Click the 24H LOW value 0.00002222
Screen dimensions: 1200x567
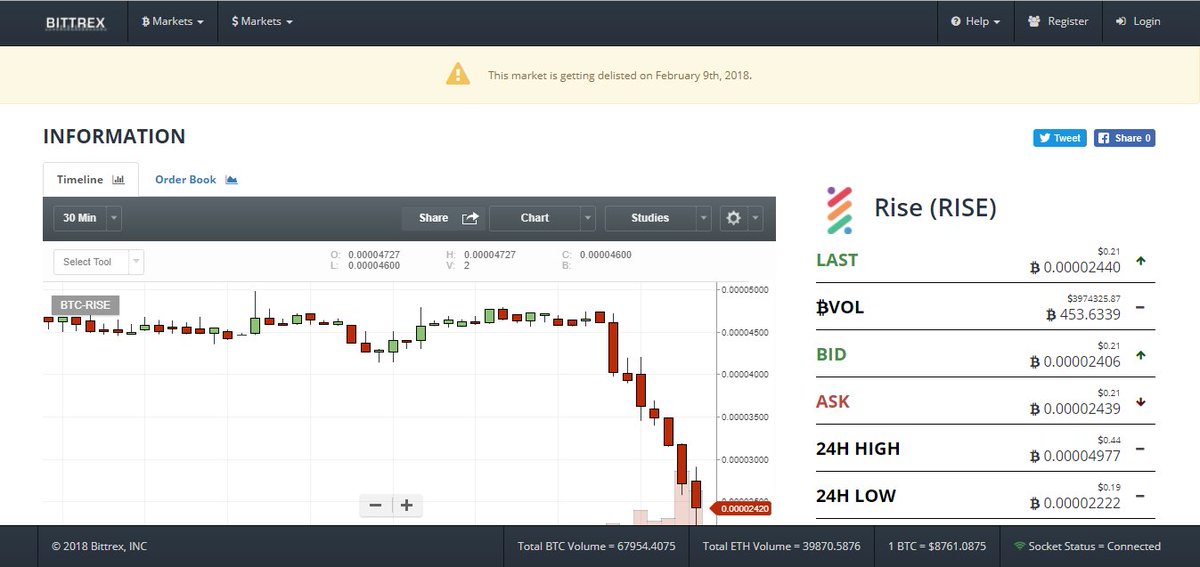tap(1075, 503)
